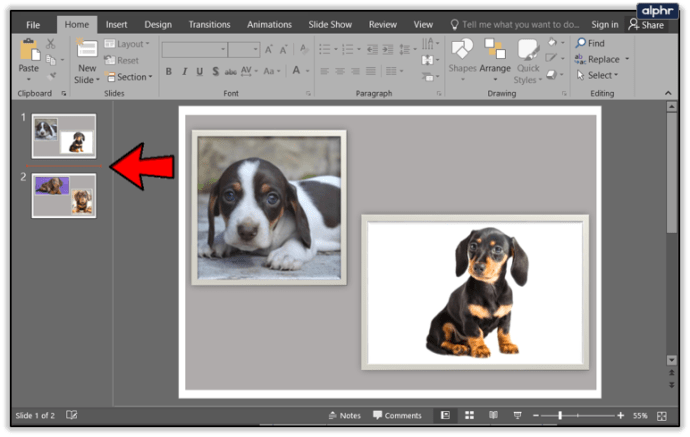Switch to Slide Sorter view
This screenshot has height=437, width=690.
click(469, 415)
